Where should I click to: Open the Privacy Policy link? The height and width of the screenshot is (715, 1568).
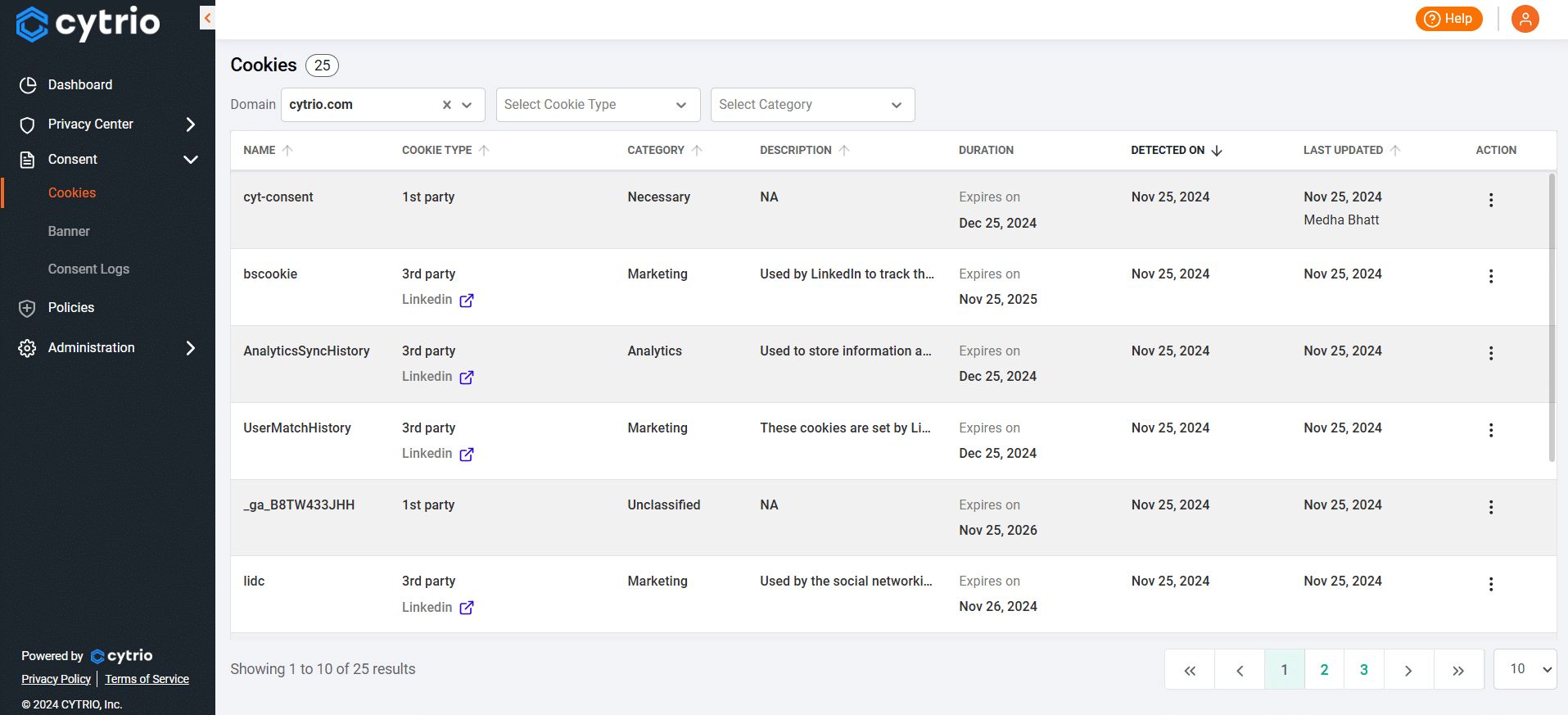click(56, 679)
